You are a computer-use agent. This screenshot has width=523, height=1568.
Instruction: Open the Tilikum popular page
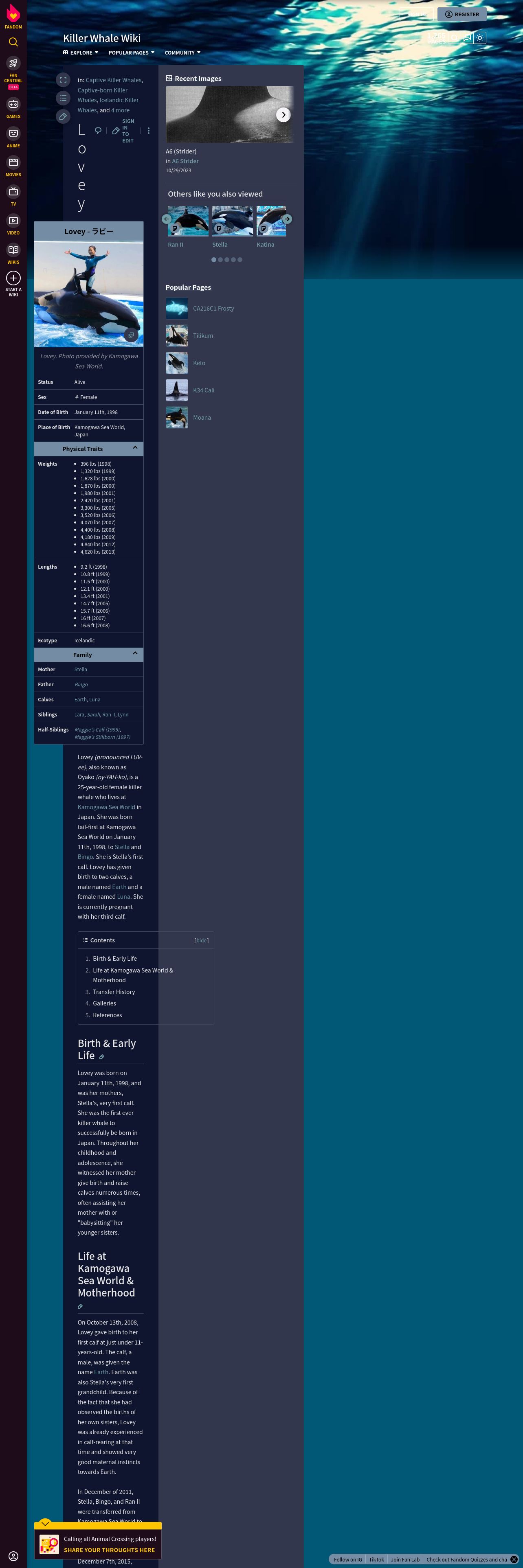tap(203, 335)
